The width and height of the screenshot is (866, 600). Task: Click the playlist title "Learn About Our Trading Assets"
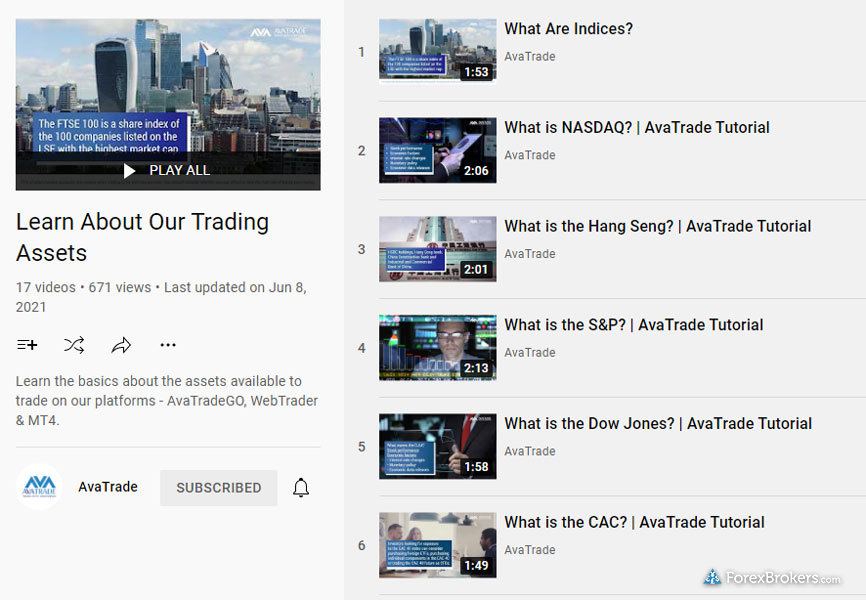[x=142, y=237]
